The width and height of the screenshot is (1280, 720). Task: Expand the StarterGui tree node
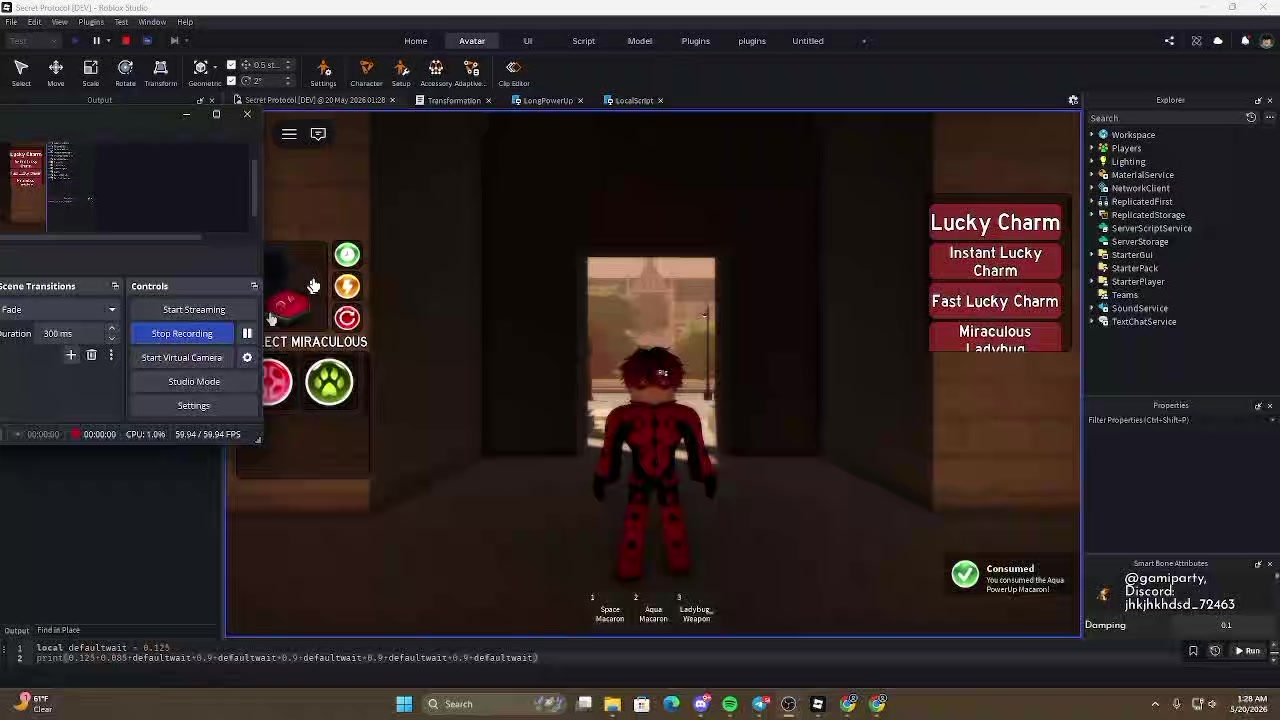(1092, 255)
